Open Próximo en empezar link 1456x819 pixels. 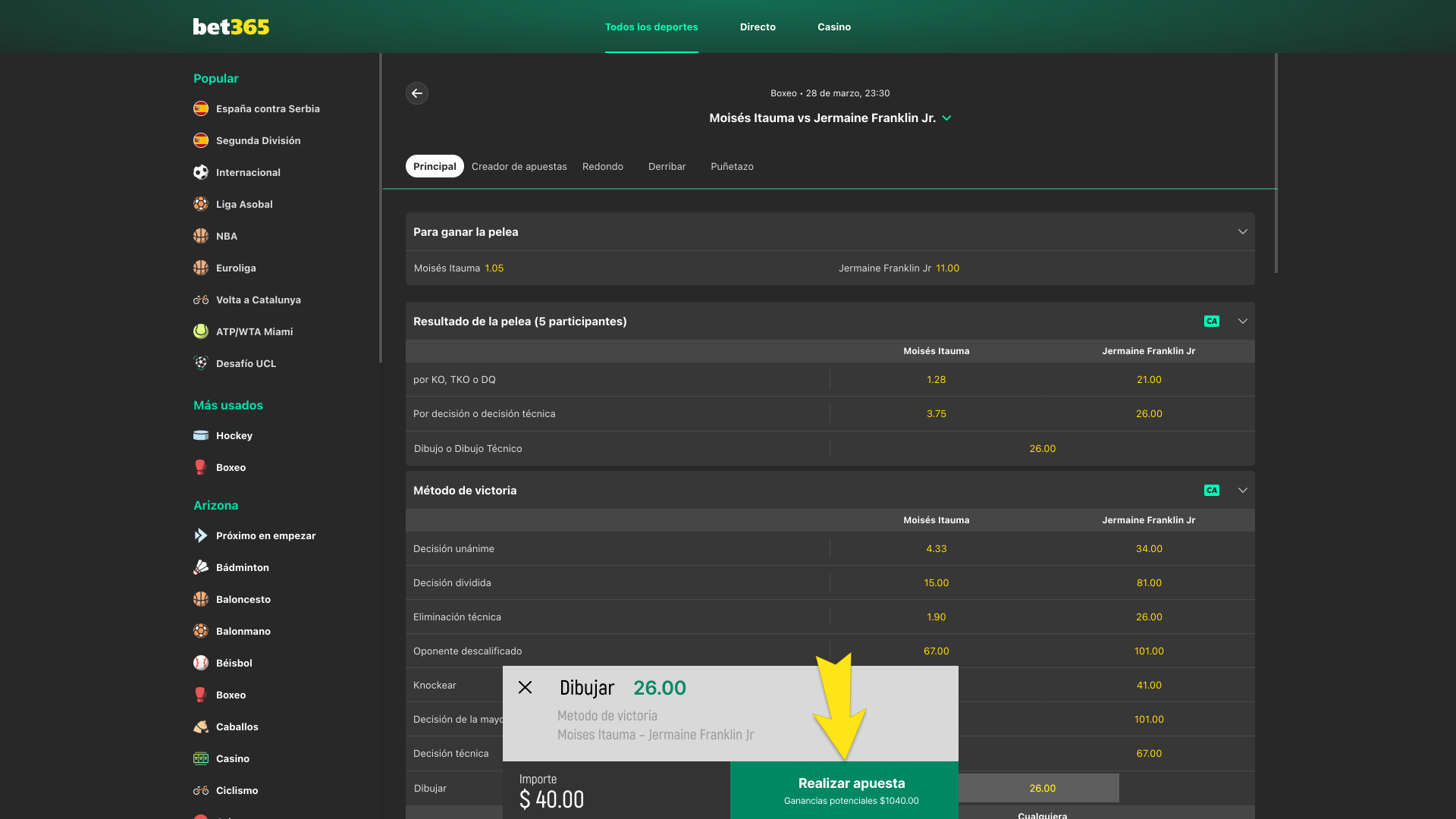[265, 535]
